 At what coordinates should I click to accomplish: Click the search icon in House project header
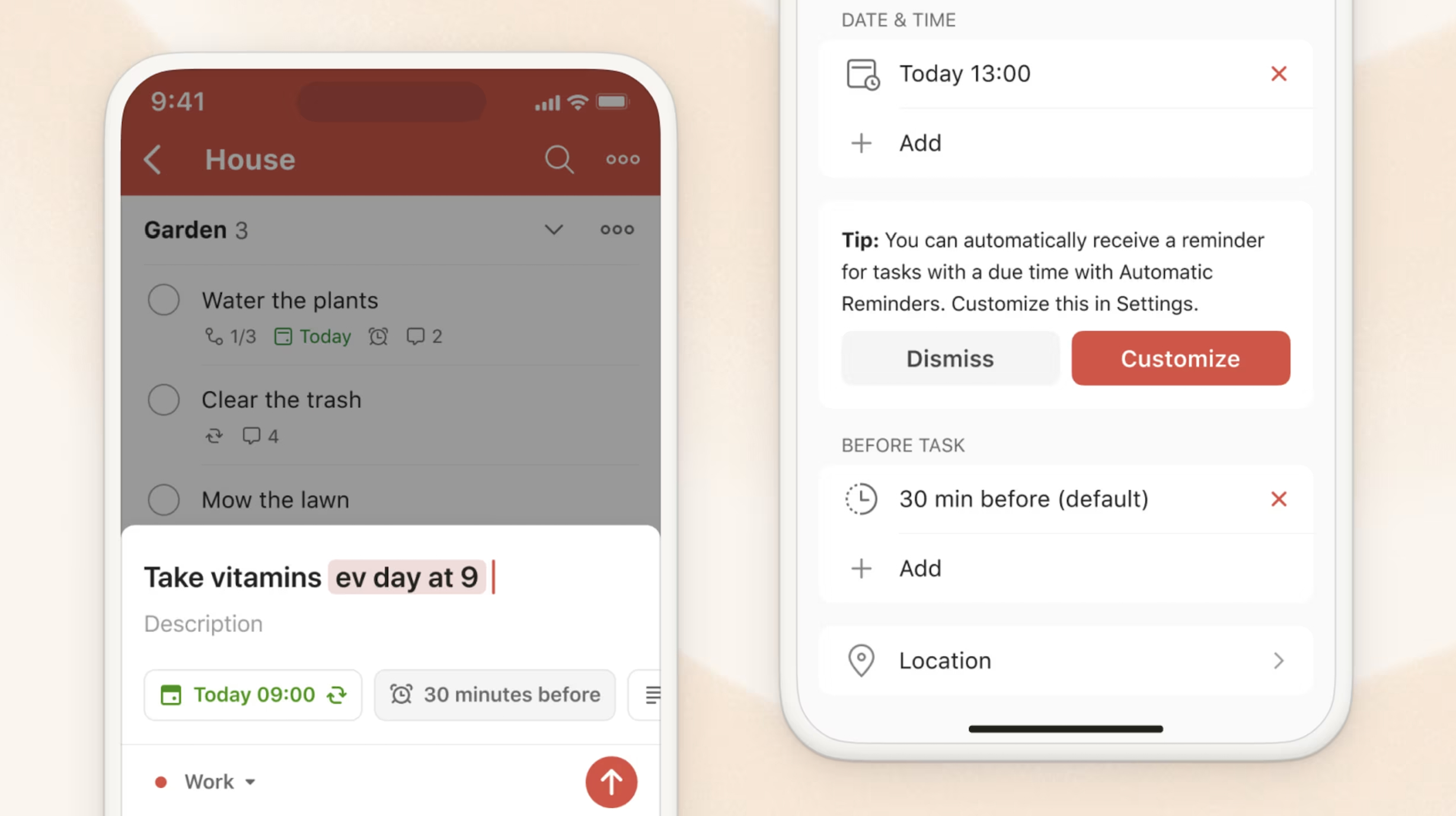point(559,159)
